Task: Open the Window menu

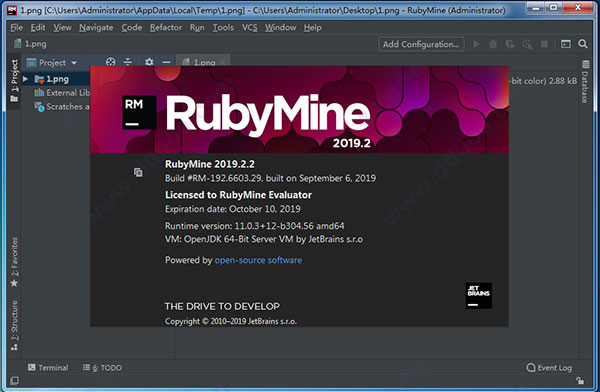Action: pyautogui.click(x=280, y=28)
